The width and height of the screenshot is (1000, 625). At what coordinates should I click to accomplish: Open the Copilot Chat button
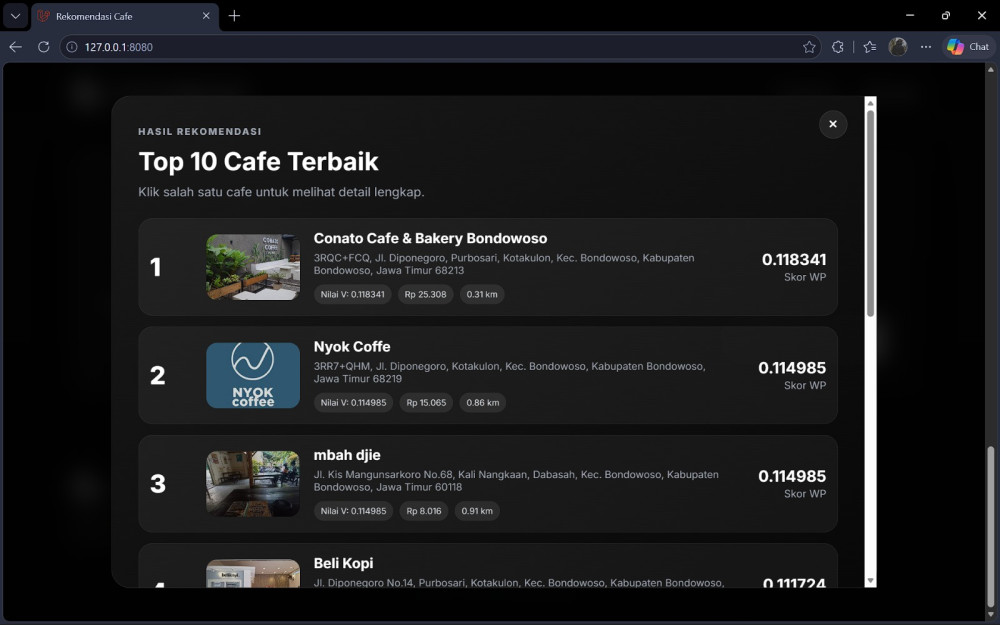tap(968, 47)
